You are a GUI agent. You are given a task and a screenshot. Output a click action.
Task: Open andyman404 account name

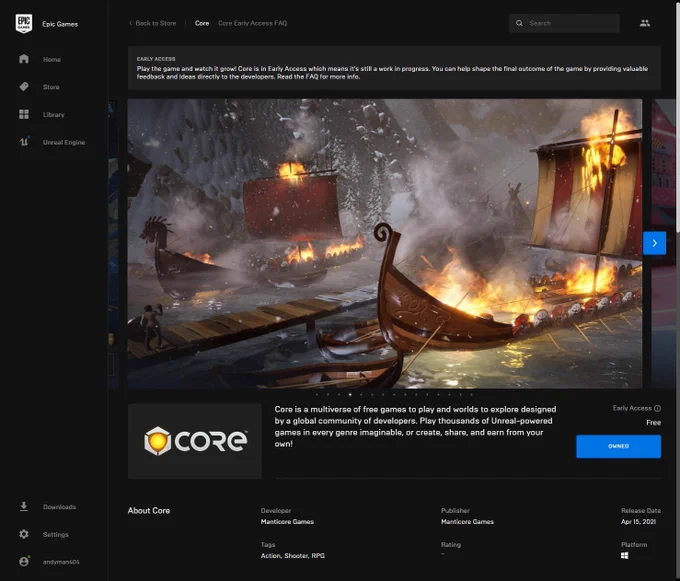(61, 562)
